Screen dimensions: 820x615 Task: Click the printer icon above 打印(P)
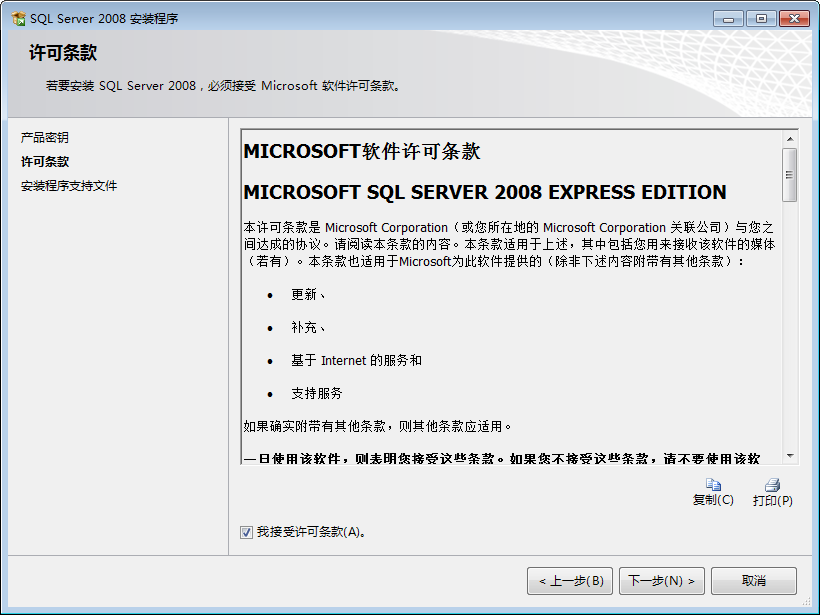click(x=772, y=485)
